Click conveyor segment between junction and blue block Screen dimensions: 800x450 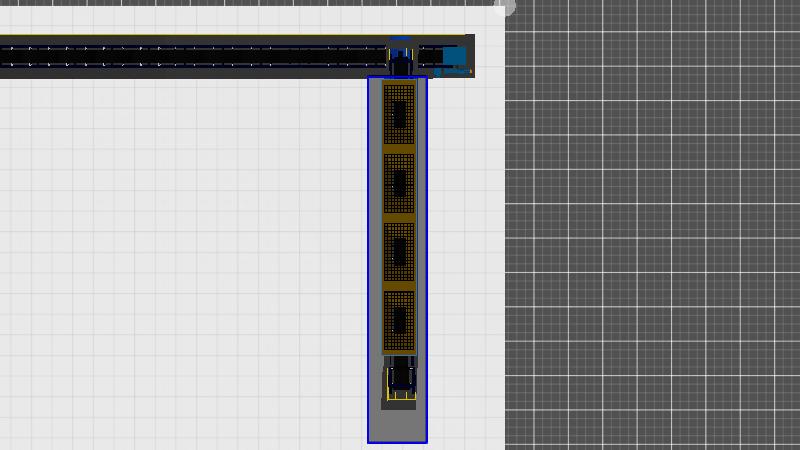pos(429,57)
